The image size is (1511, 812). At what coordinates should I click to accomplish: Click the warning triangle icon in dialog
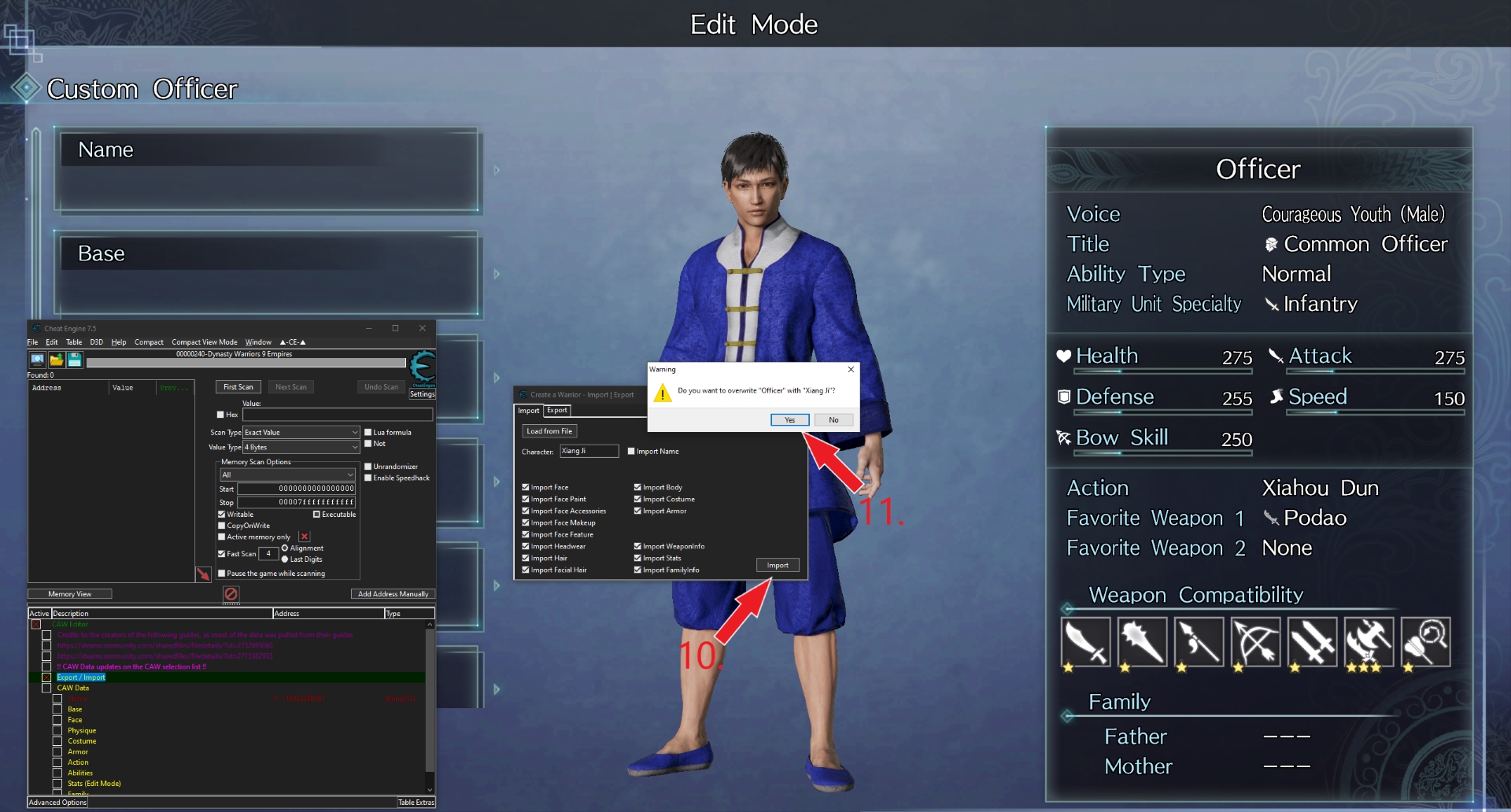pyautogui.click(x=663, y=393)
